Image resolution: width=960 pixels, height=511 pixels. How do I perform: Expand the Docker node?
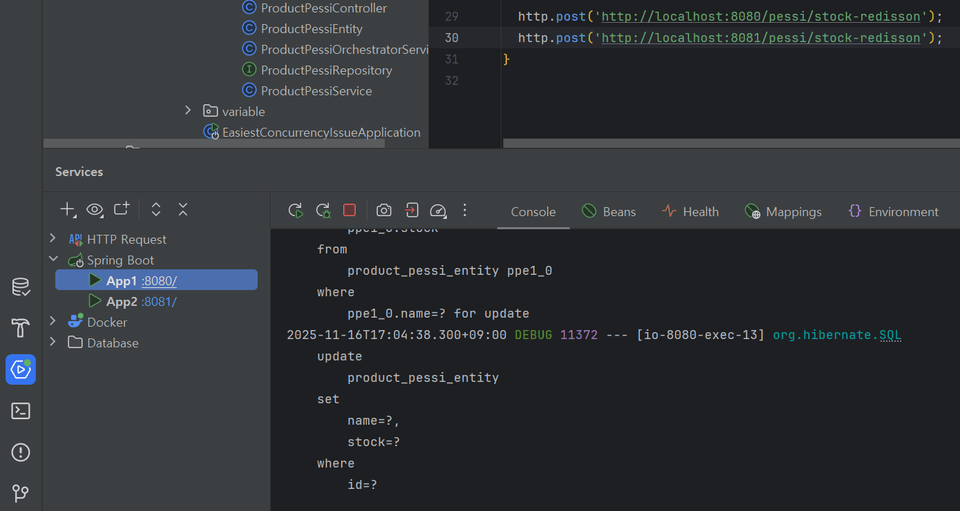53,321
